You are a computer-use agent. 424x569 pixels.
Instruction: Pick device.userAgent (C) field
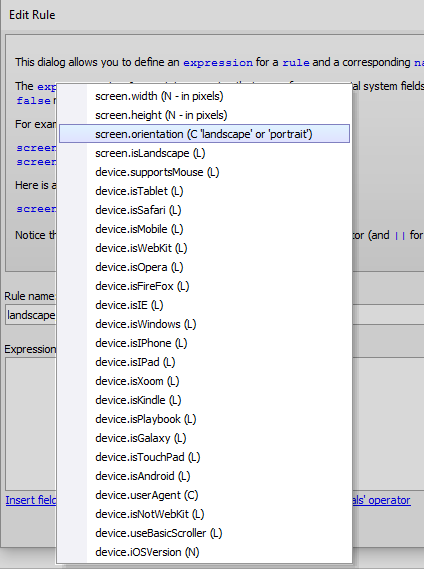pyautogui.click(x=204, y=495)
